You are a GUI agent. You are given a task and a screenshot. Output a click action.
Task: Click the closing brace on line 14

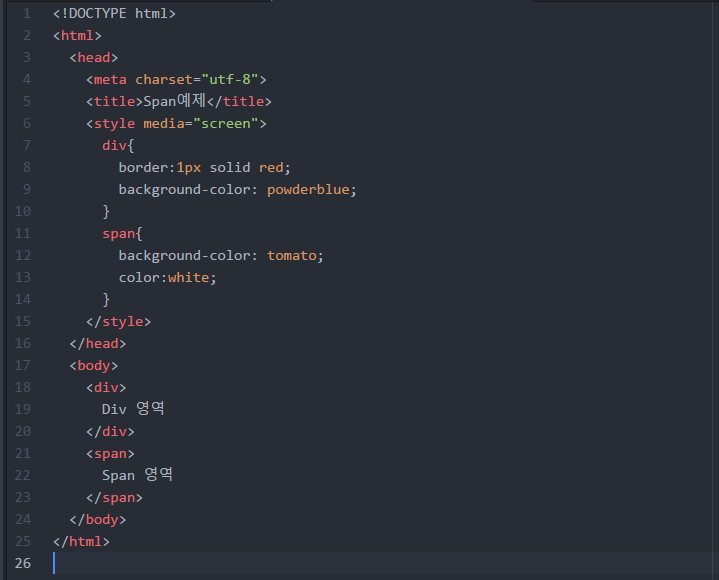(x=106, y=299)
